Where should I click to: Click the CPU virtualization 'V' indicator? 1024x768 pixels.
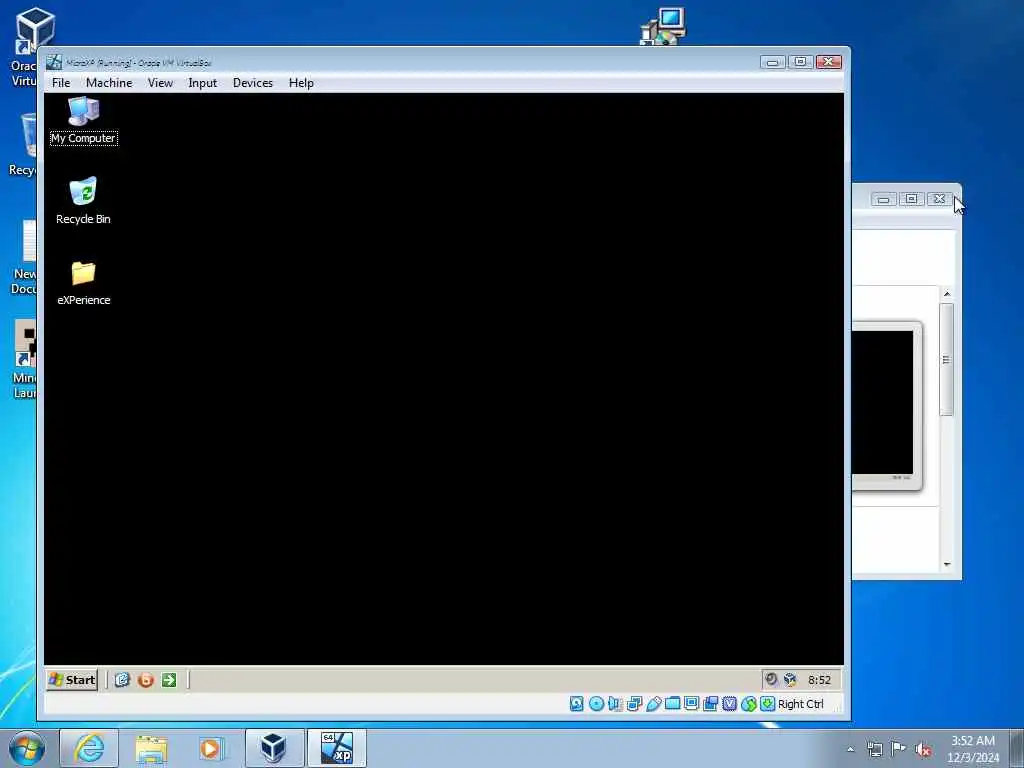(729, 703)
